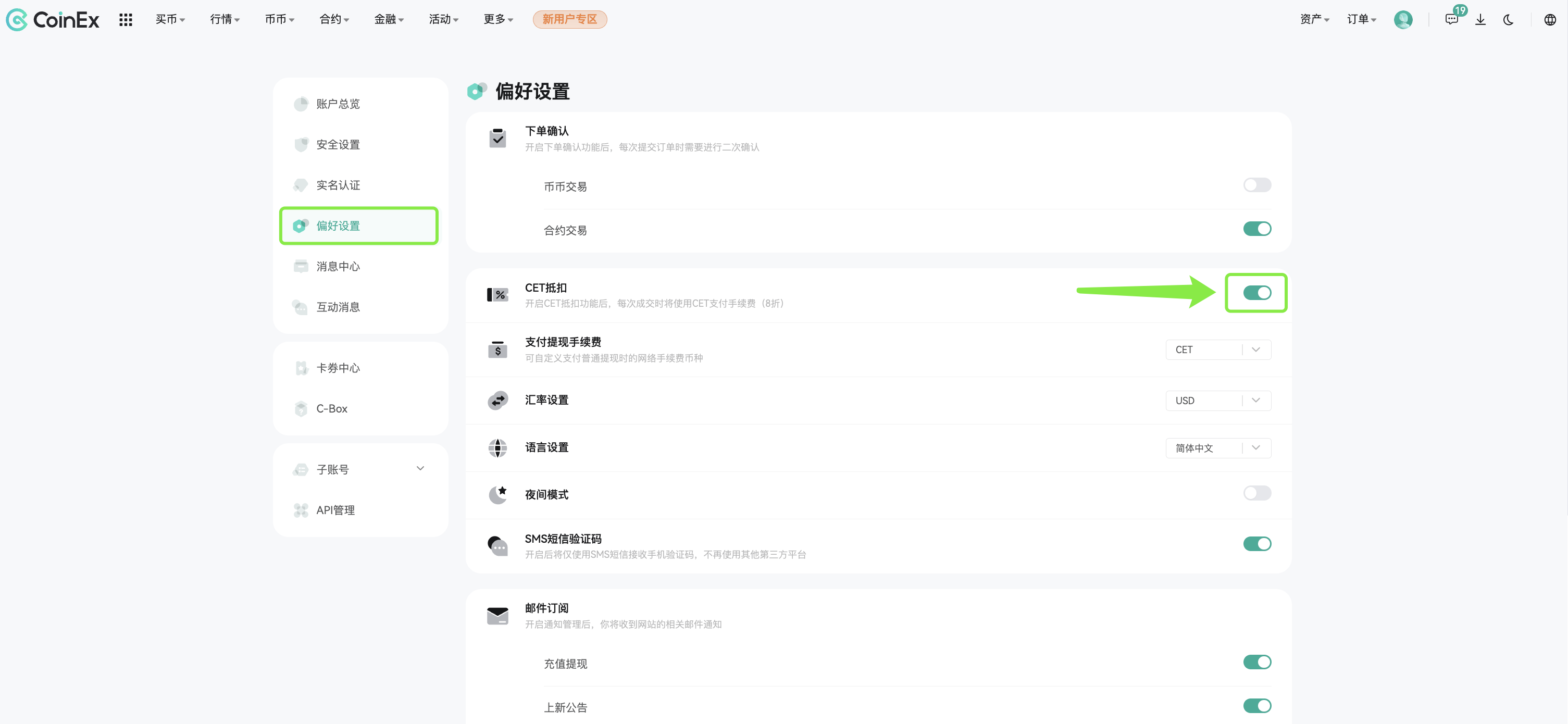Click the 安全设置 shield icon
The image size is (1568, 724).
tap(301, 145)
